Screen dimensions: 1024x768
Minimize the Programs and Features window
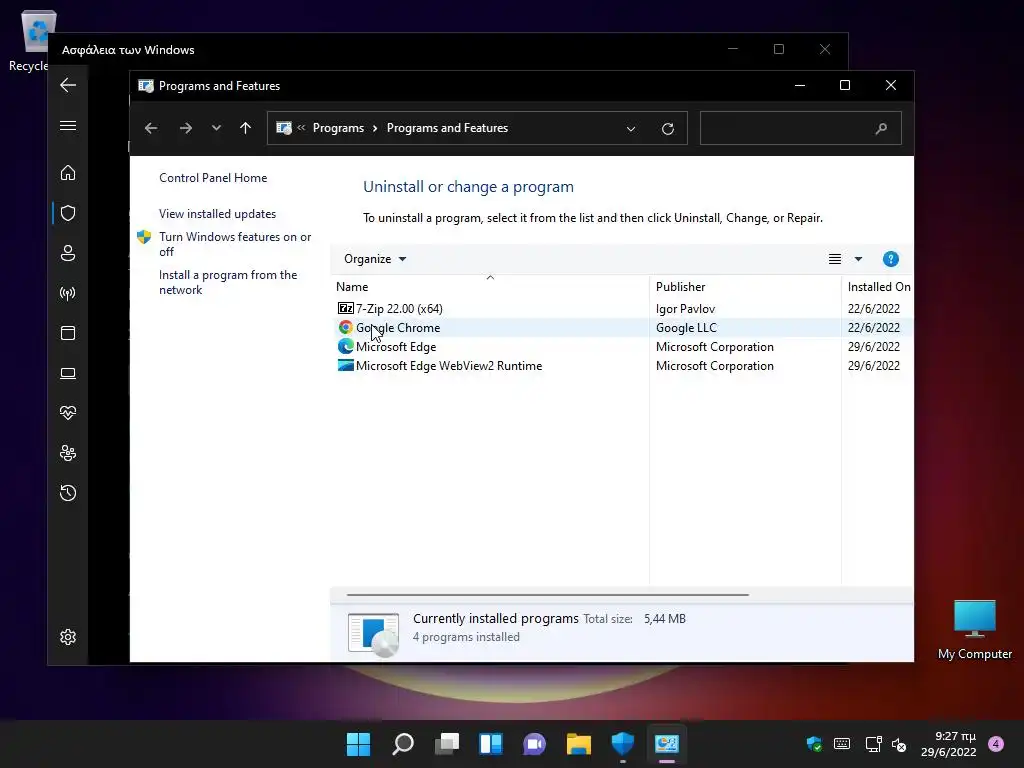[x=799, y=86]
